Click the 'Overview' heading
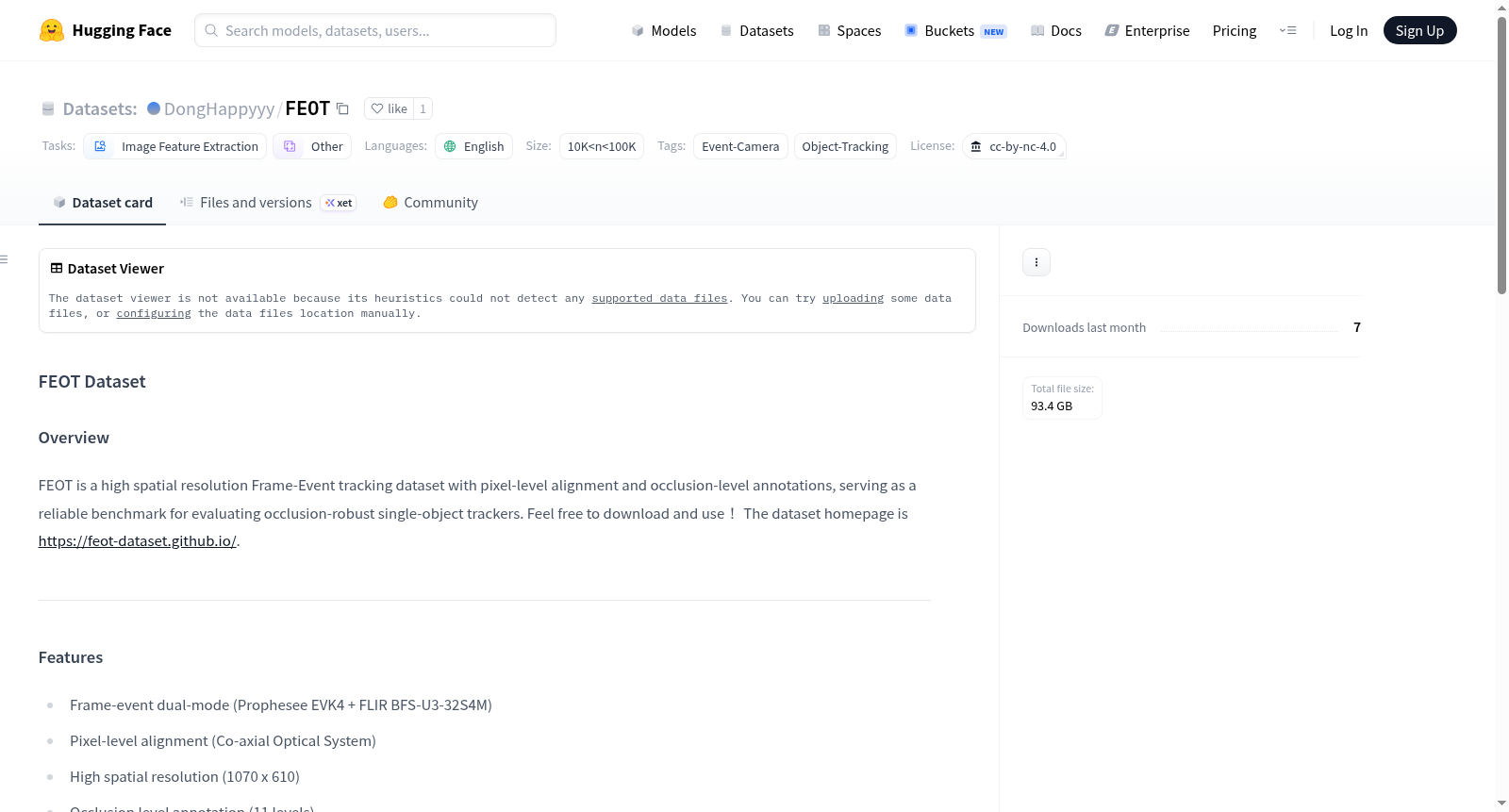This screenshot has height=812, width=1509. click(x=74, y=438)
